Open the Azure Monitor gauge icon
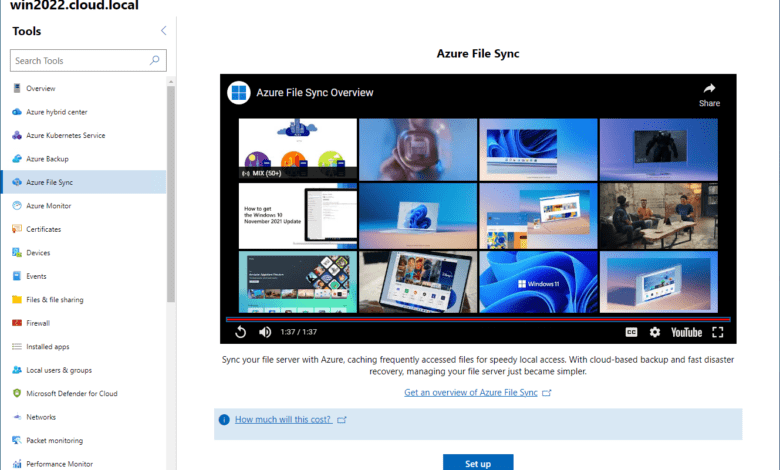Image resolution: width=780 pixels, height=470 pixels. point(17,205)
